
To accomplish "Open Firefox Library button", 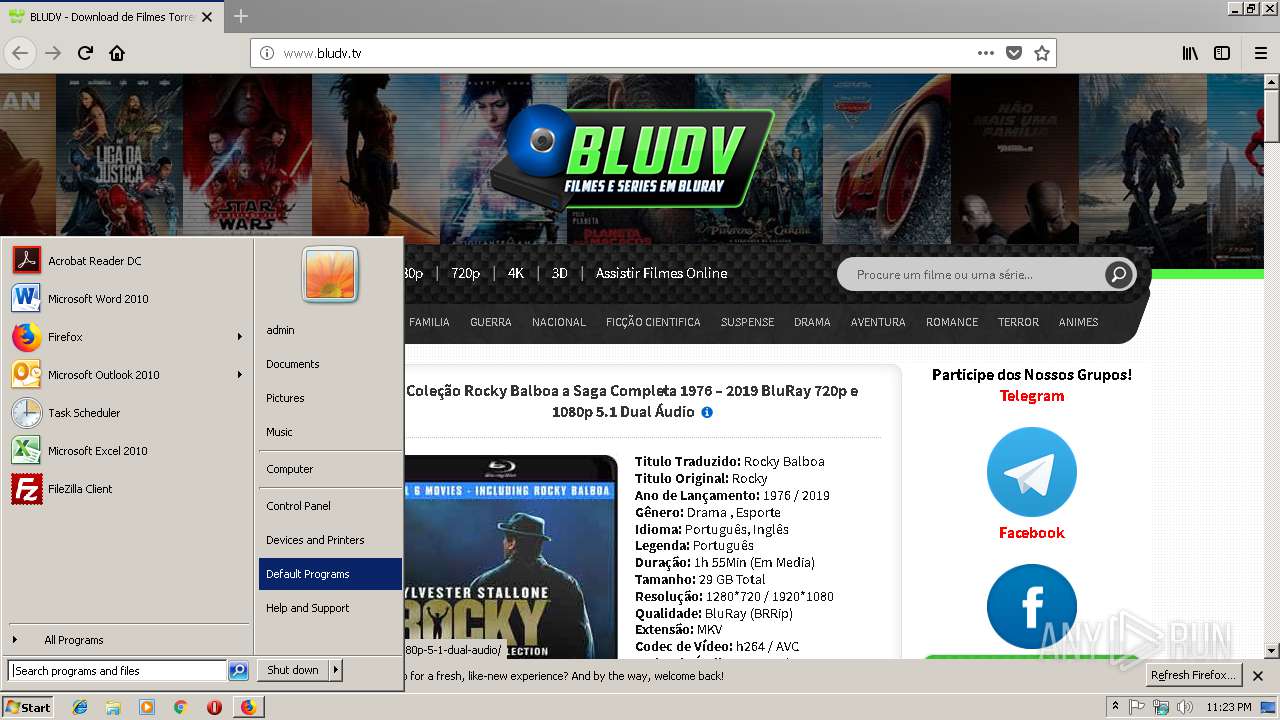I will click(1190, 53).
